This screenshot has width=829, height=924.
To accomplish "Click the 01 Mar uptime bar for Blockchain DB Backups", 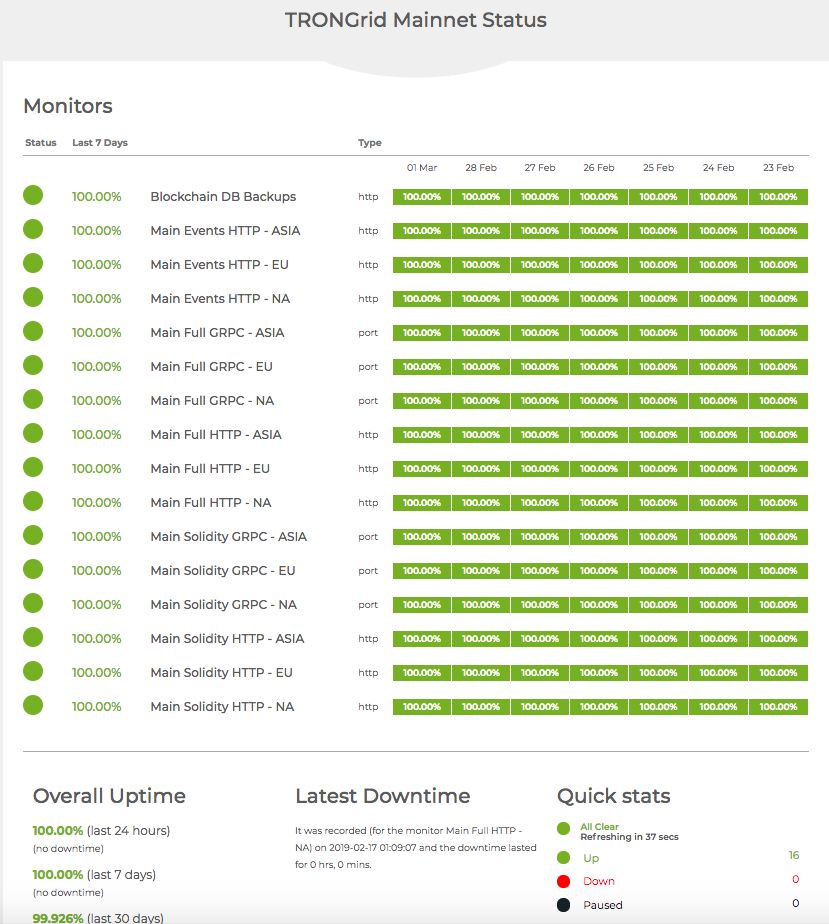I will coord(422,197).
